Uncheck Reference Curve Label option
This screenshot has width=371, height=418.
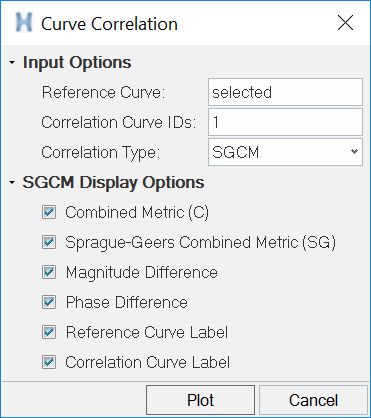click(x=49, y=332)
